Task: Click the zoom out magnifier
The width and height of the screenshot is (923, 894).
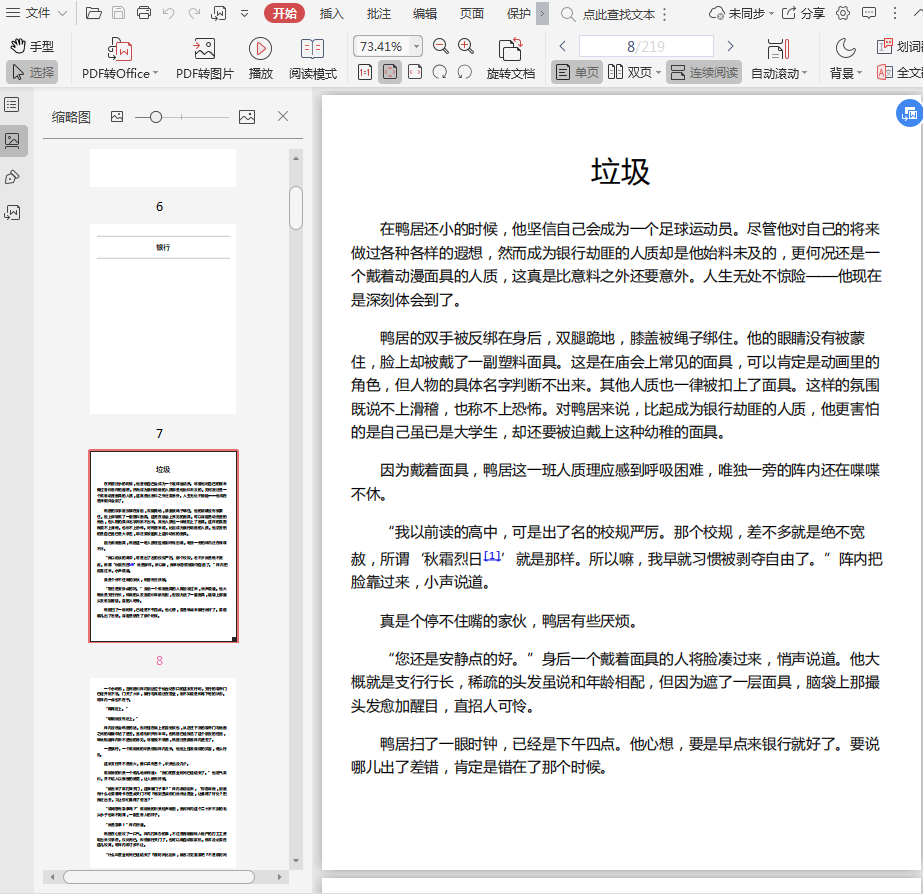Action: tap(440, 46)
